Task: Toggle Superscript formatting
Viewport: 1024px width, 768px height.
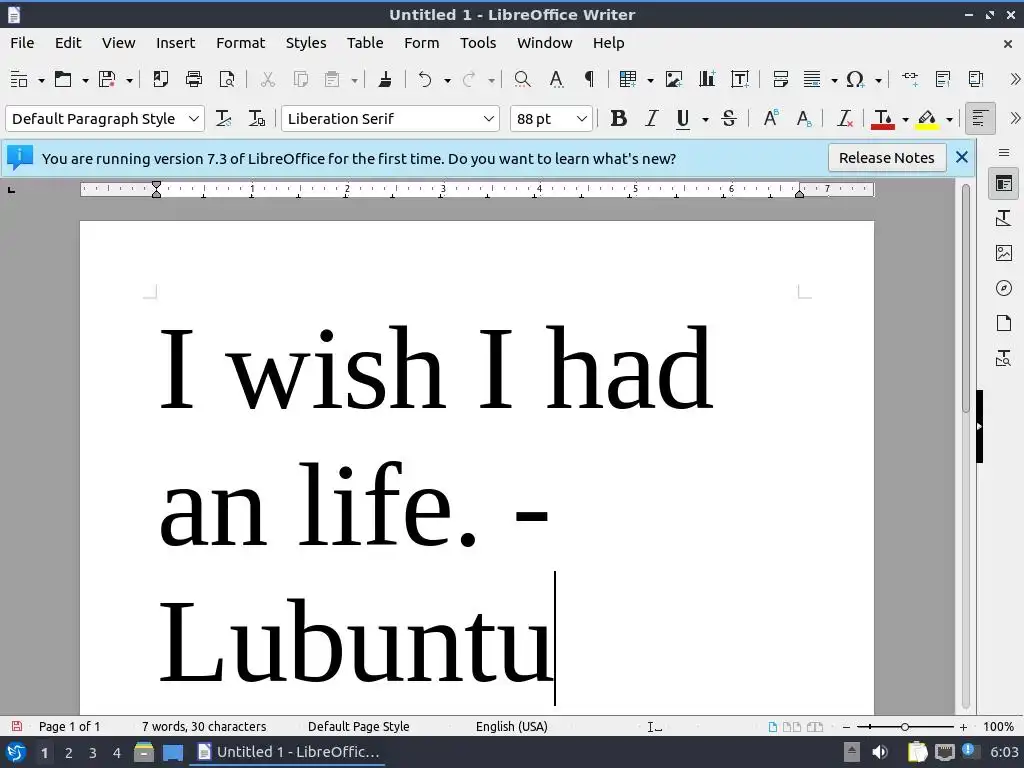Action: pos(771,119)
